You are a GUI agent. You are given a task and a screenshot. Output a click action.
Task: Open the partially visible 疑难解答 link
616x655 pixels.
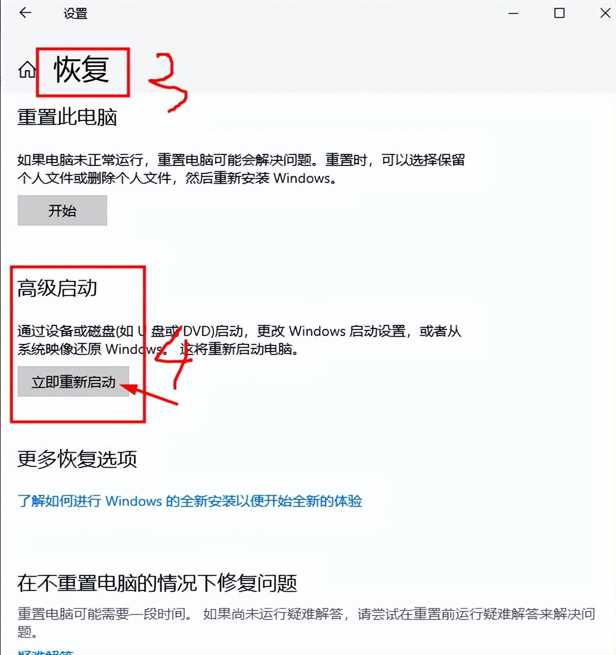point(45,652)
